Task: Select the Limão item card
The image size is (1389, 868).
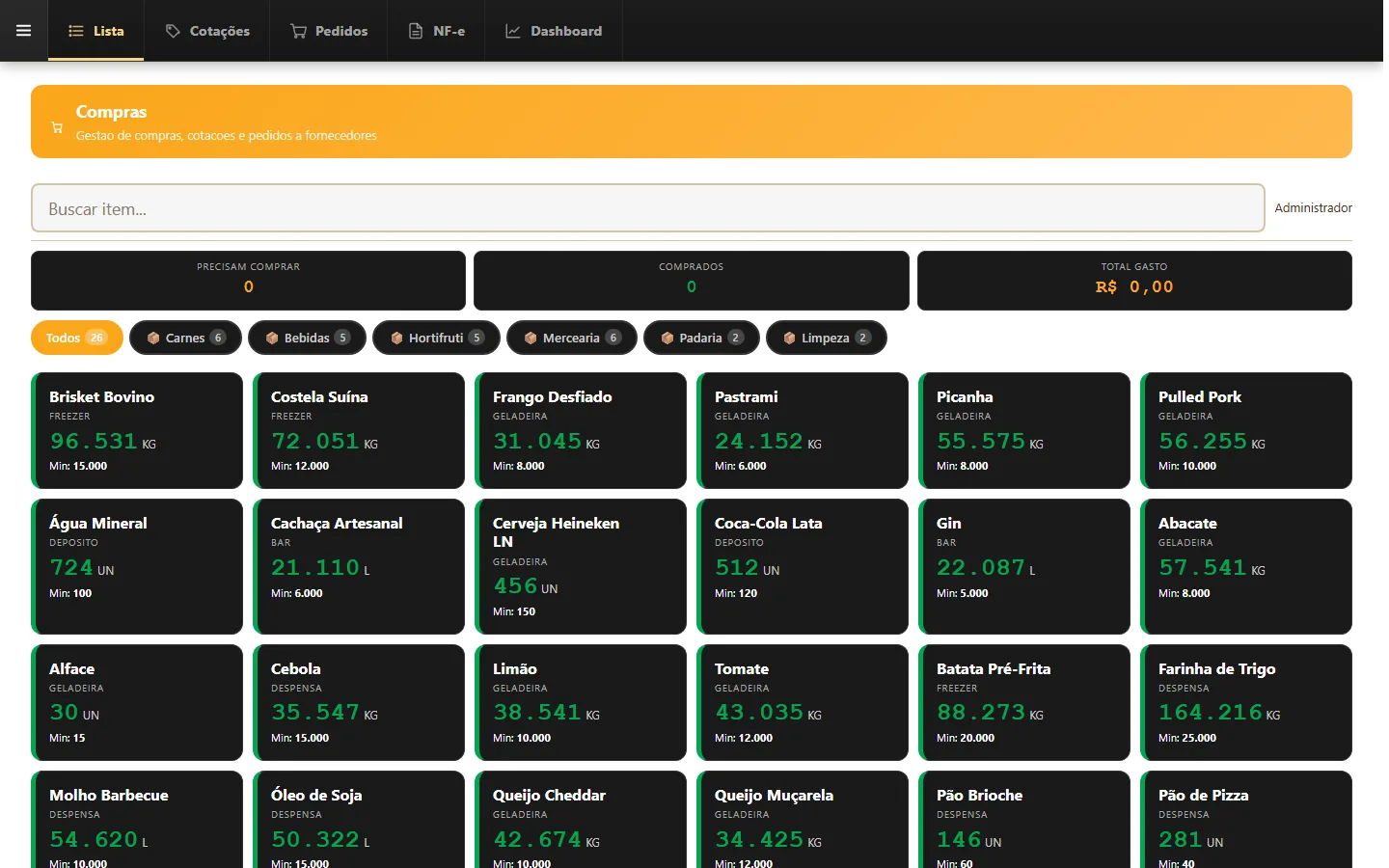Action: point(581,702)
